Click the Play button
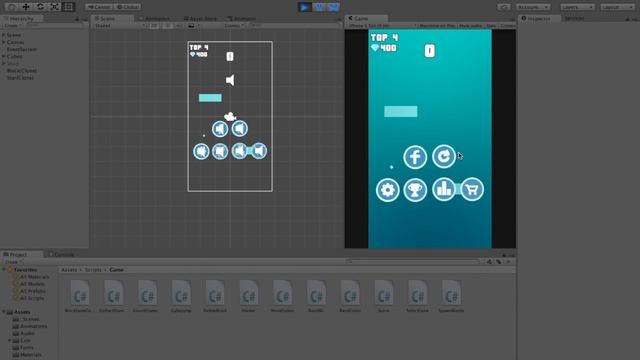The width and height of the screenshot is (640, 360). pos(304,7)
